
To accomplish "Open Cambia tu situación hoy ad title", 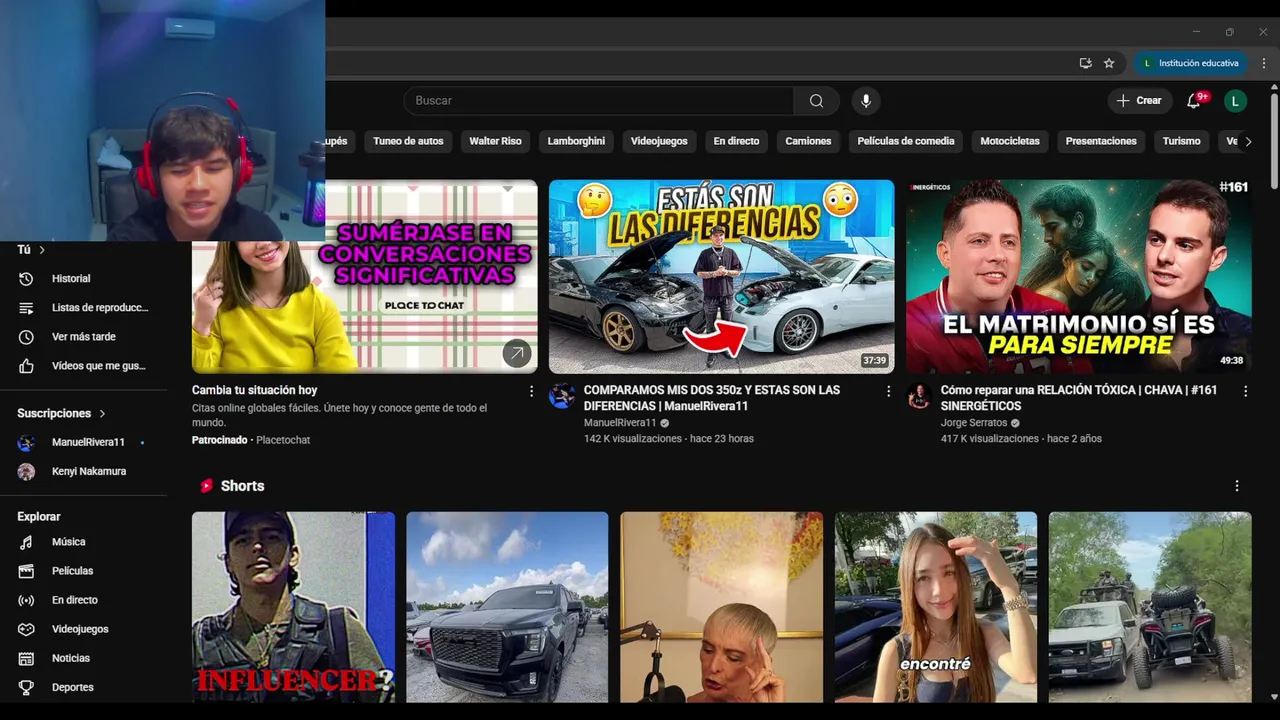I will coord(255,390).
